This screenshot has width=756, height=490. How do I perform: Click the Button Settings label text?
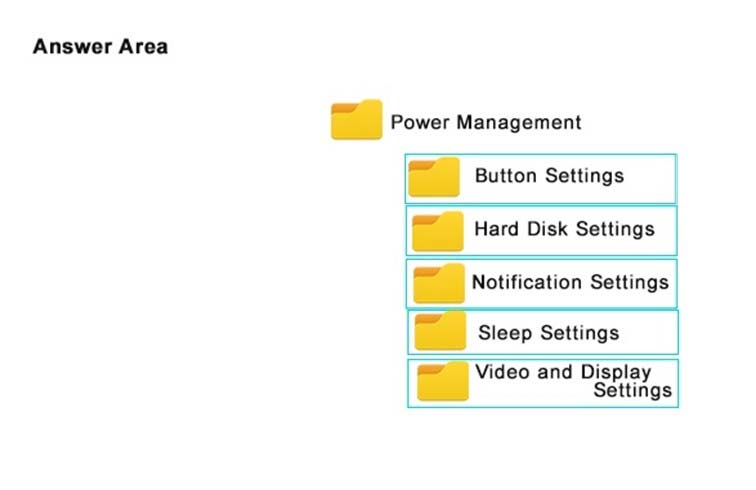point(550,176)
